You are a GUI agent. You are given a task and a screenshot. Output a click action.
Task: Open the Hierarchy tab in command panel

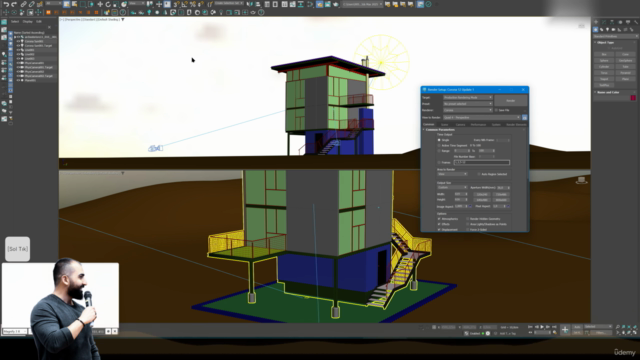(x=612, y=22)
